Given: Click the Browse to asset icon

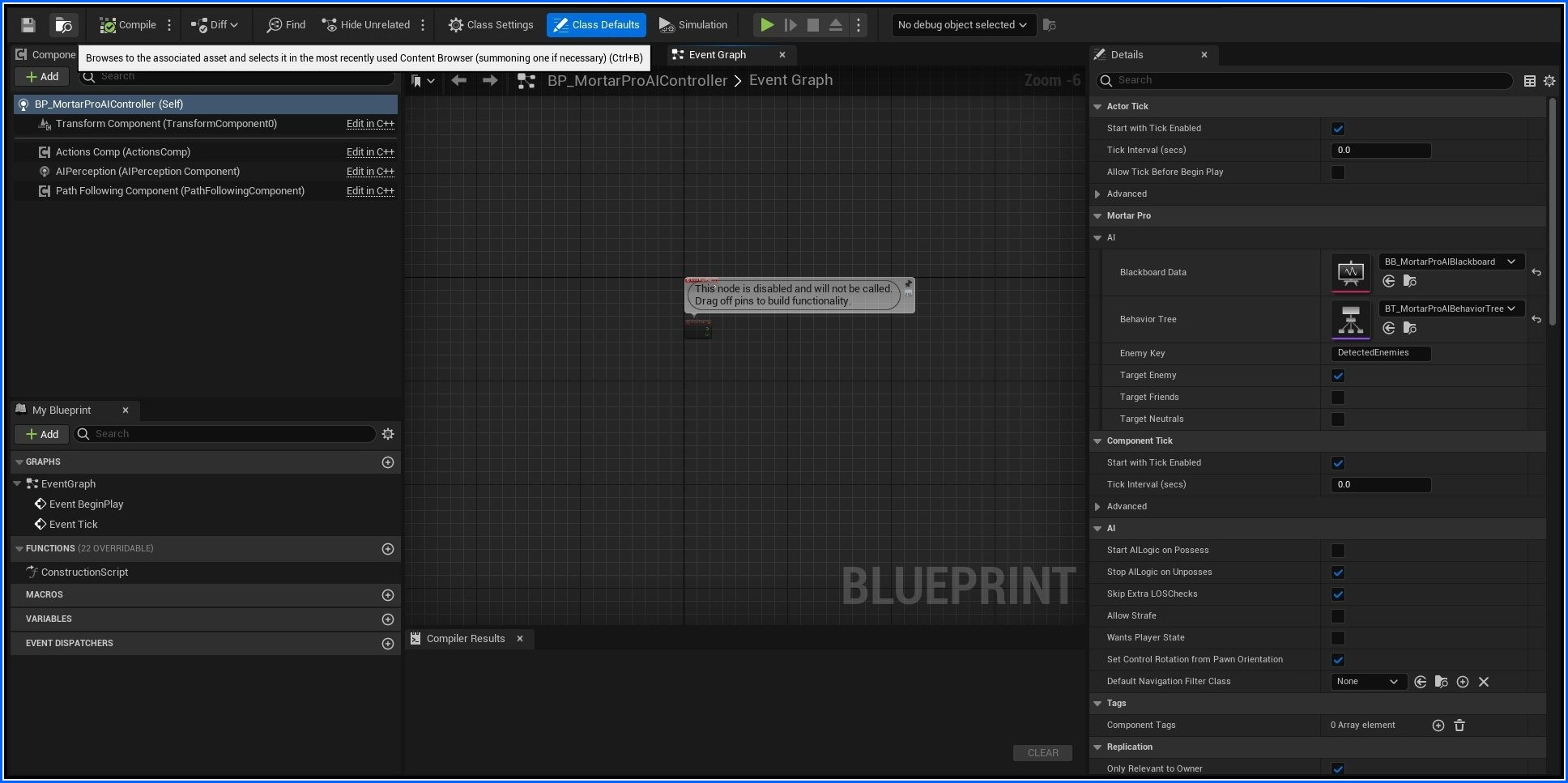Looking at the screenshot, I should [x=63, y=25].
